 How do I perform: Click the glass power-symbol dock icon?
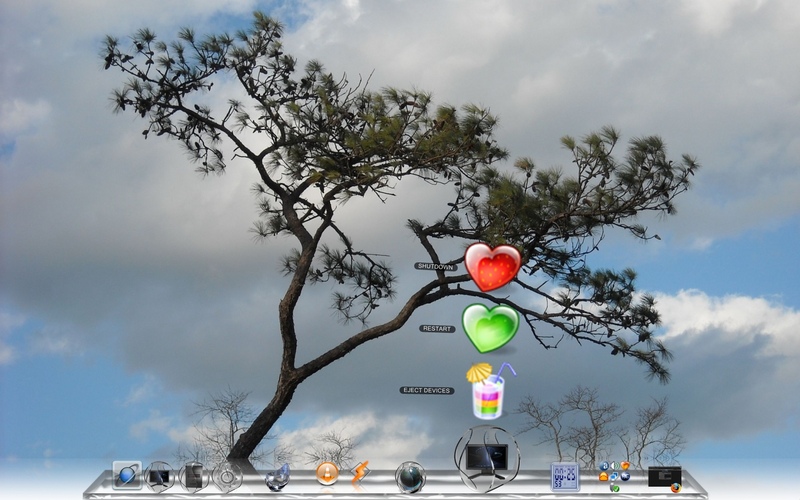tap(227, 477)
